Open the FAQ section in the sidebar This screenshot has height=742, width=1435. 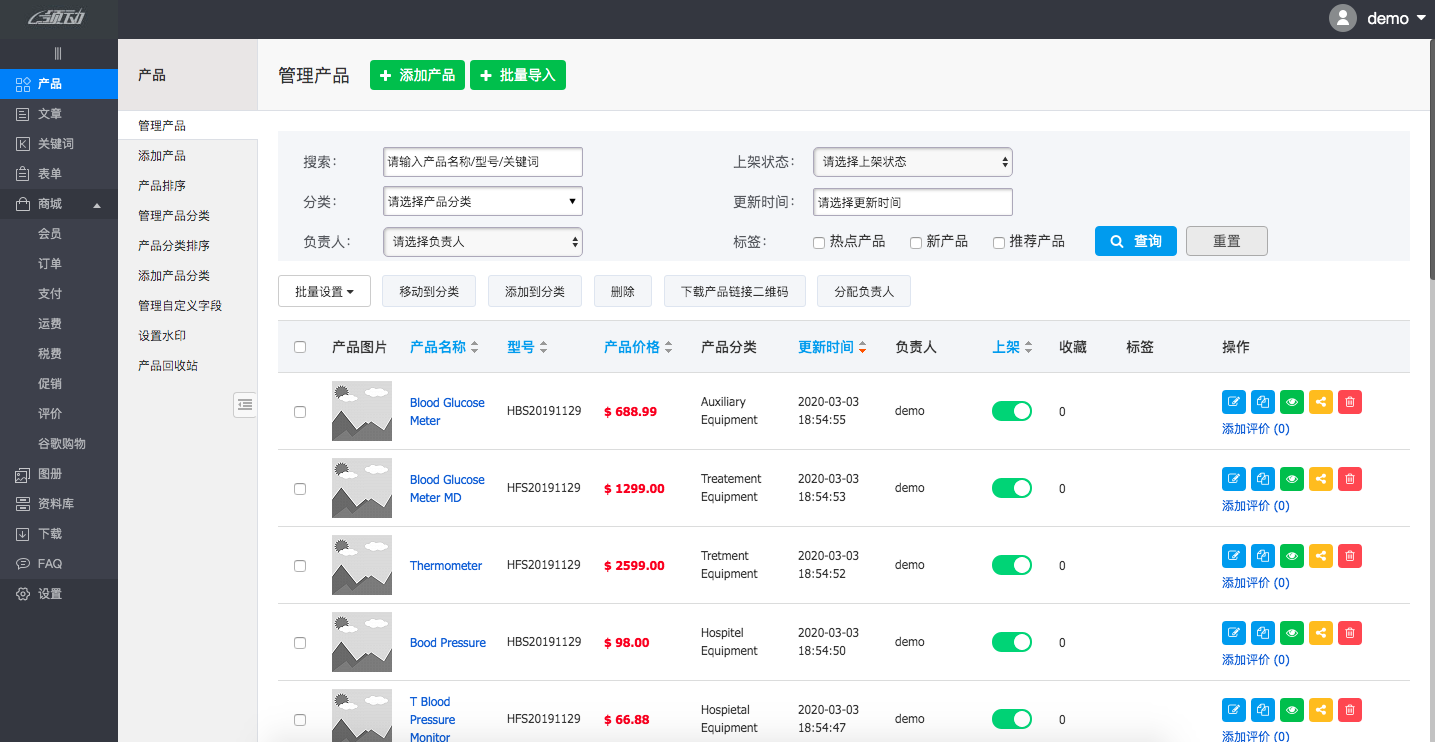(x=45, y=563)
